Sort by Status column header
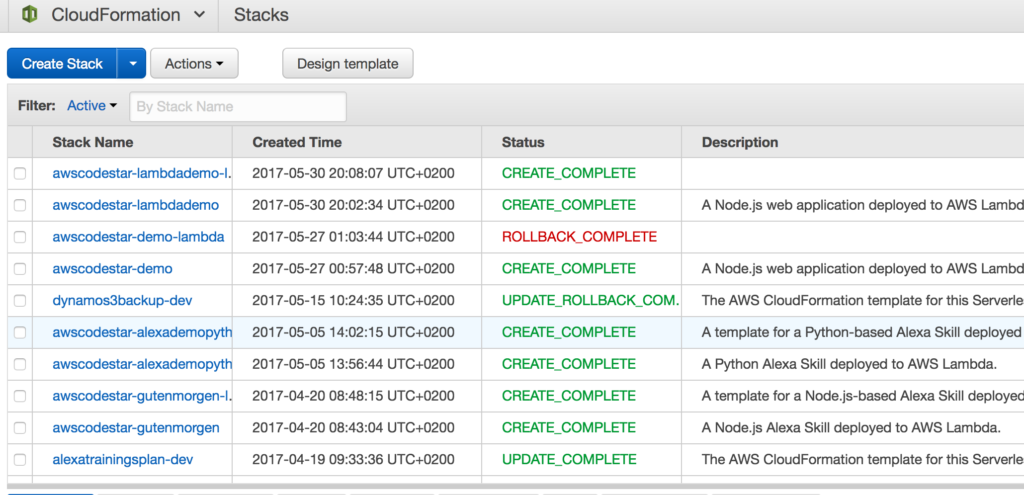1024x495 pixels. (523, 142)
